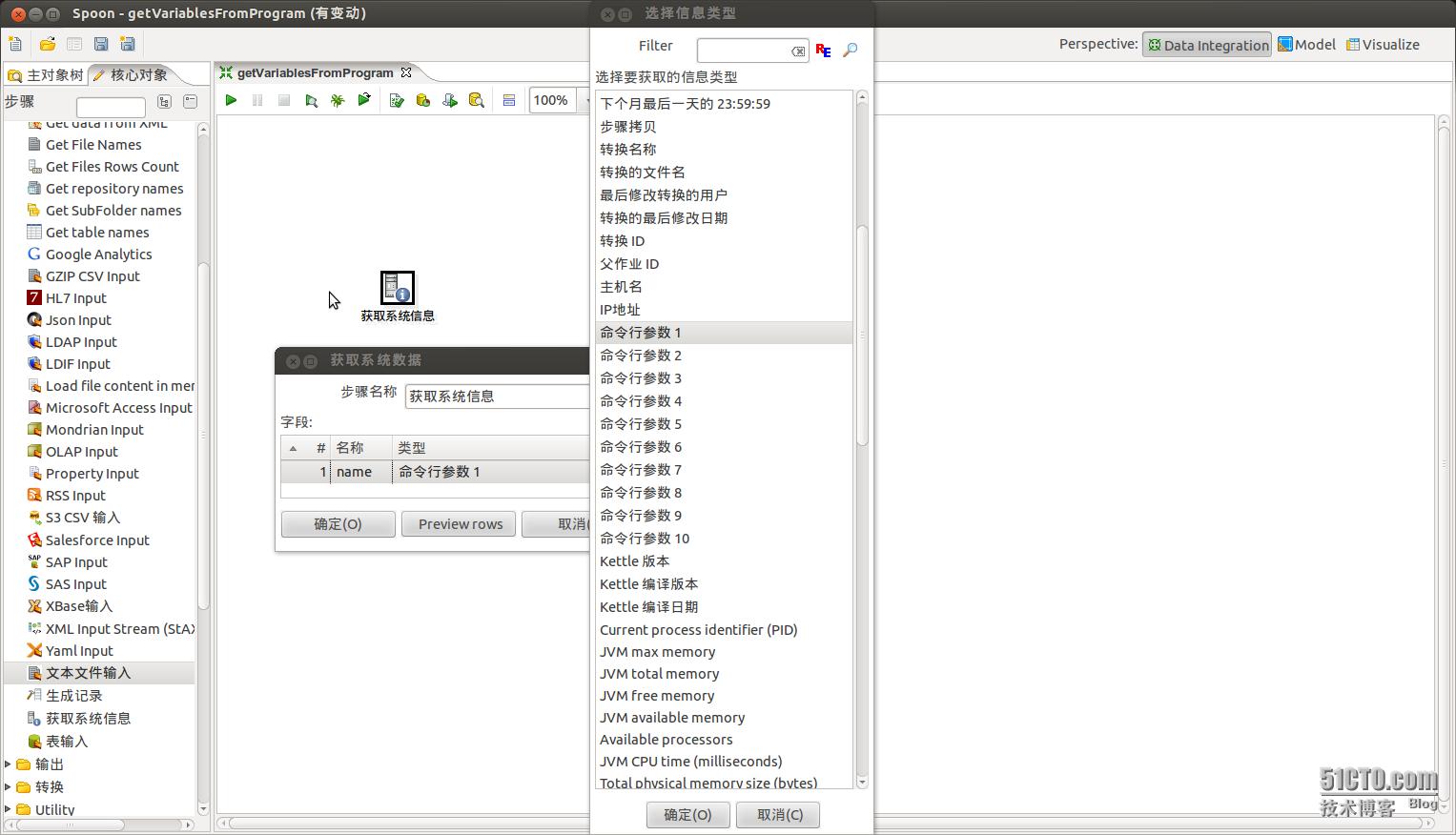Click 取消 in the 获取系统数据 dialog
Viewport: 1456px width, 835px height.
click(x=556, y=524)
